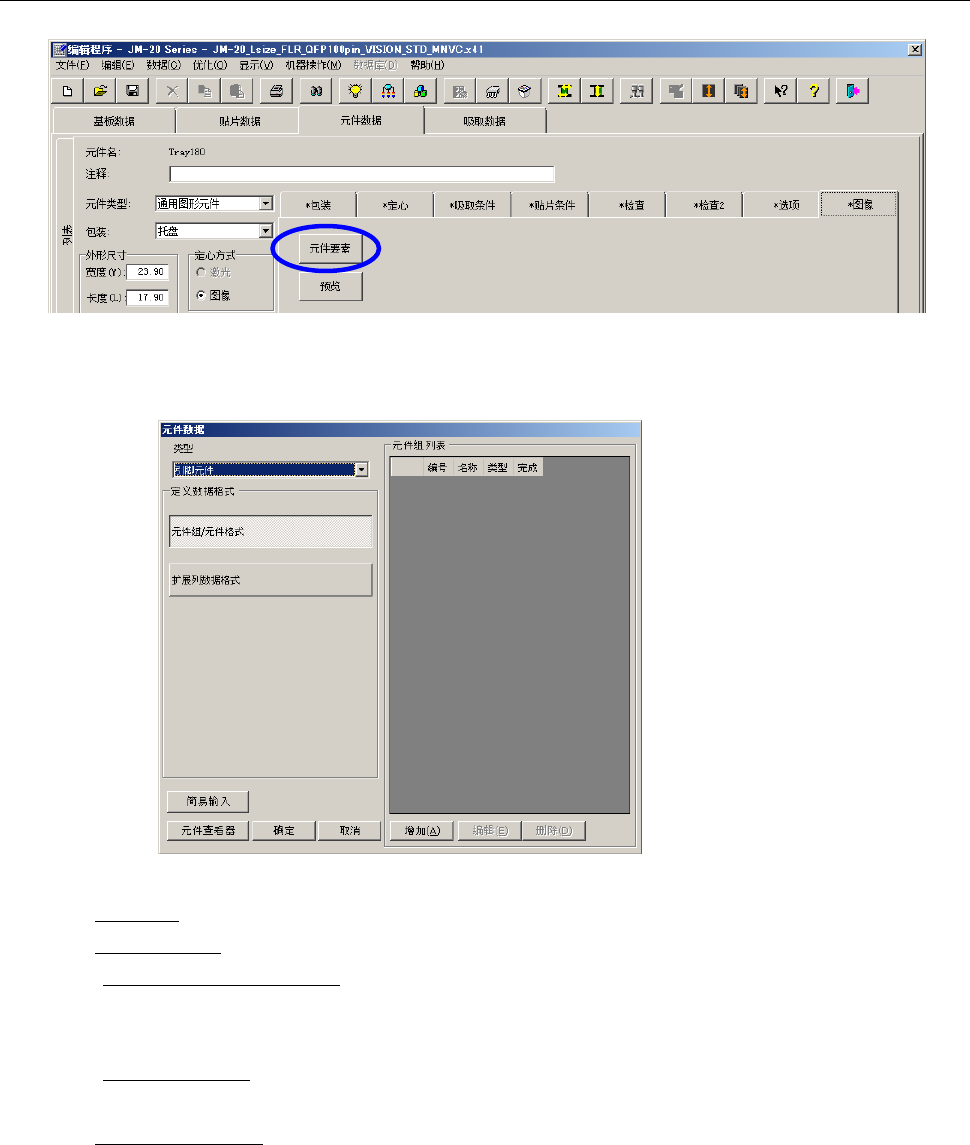970x1145 pixels.
Task: Switch to the 贴片数据 tab
Action: coord(240,121)
